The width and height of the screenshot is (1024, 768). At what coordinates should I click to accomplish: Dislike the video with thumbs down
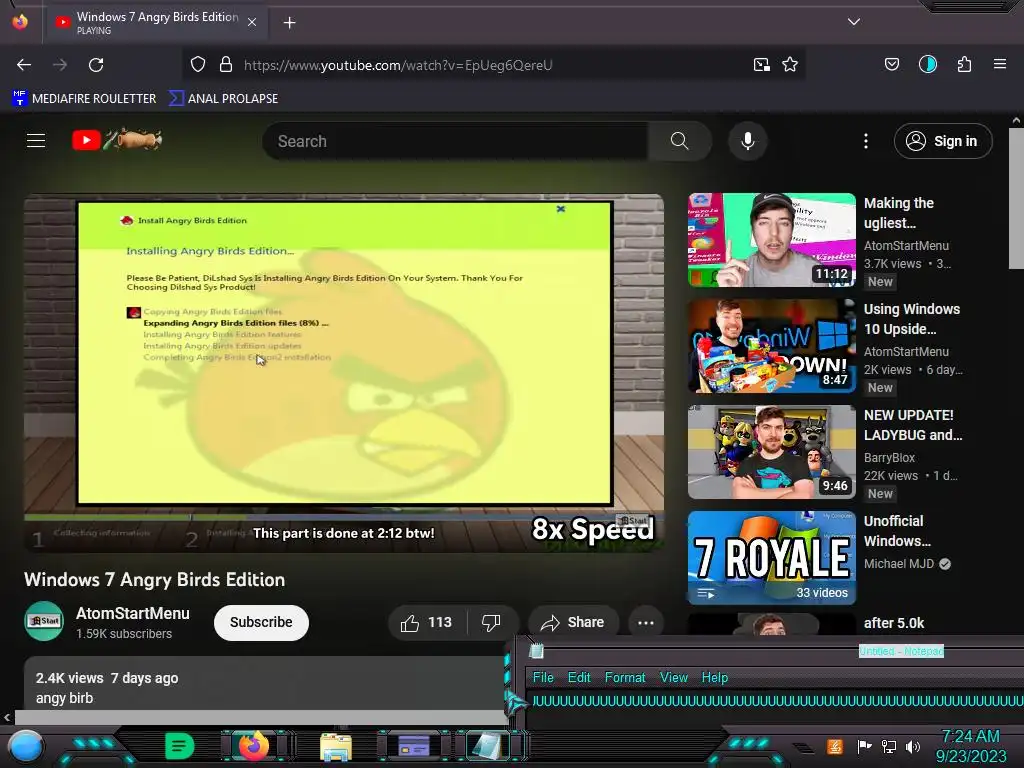(491, 622)
